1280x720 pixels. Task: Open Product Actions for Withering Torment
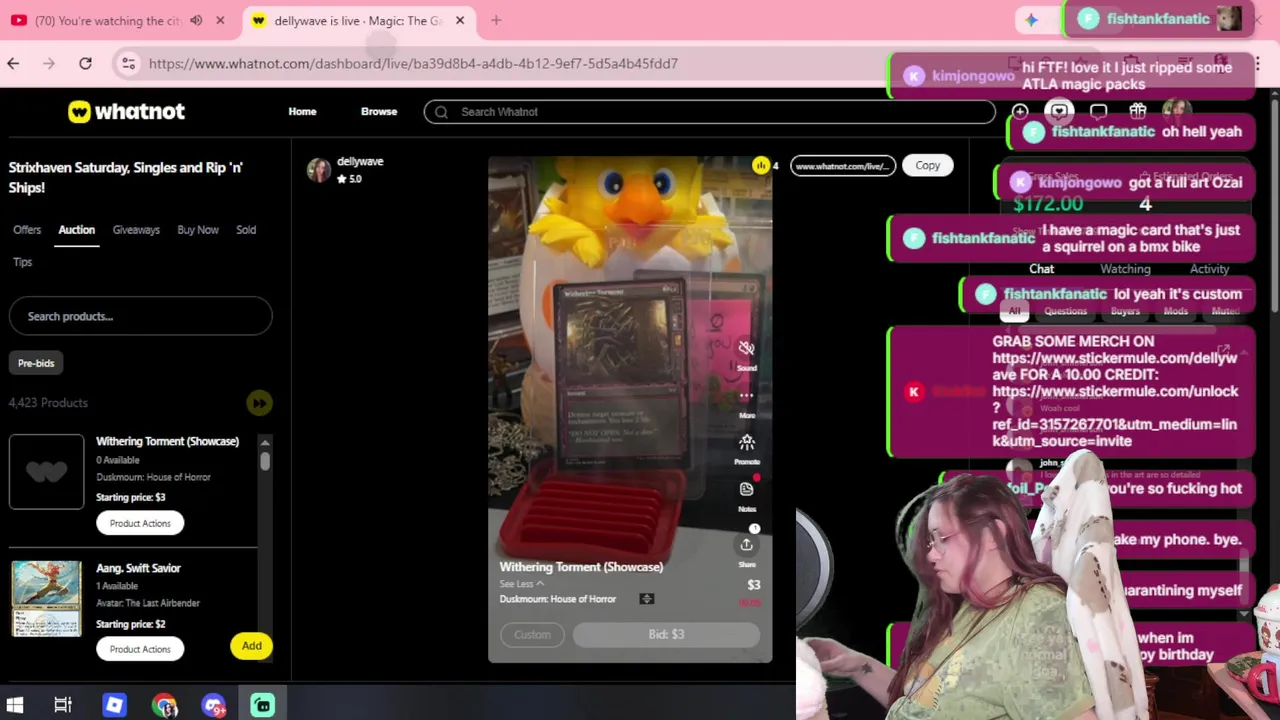(x=140, y=523)
